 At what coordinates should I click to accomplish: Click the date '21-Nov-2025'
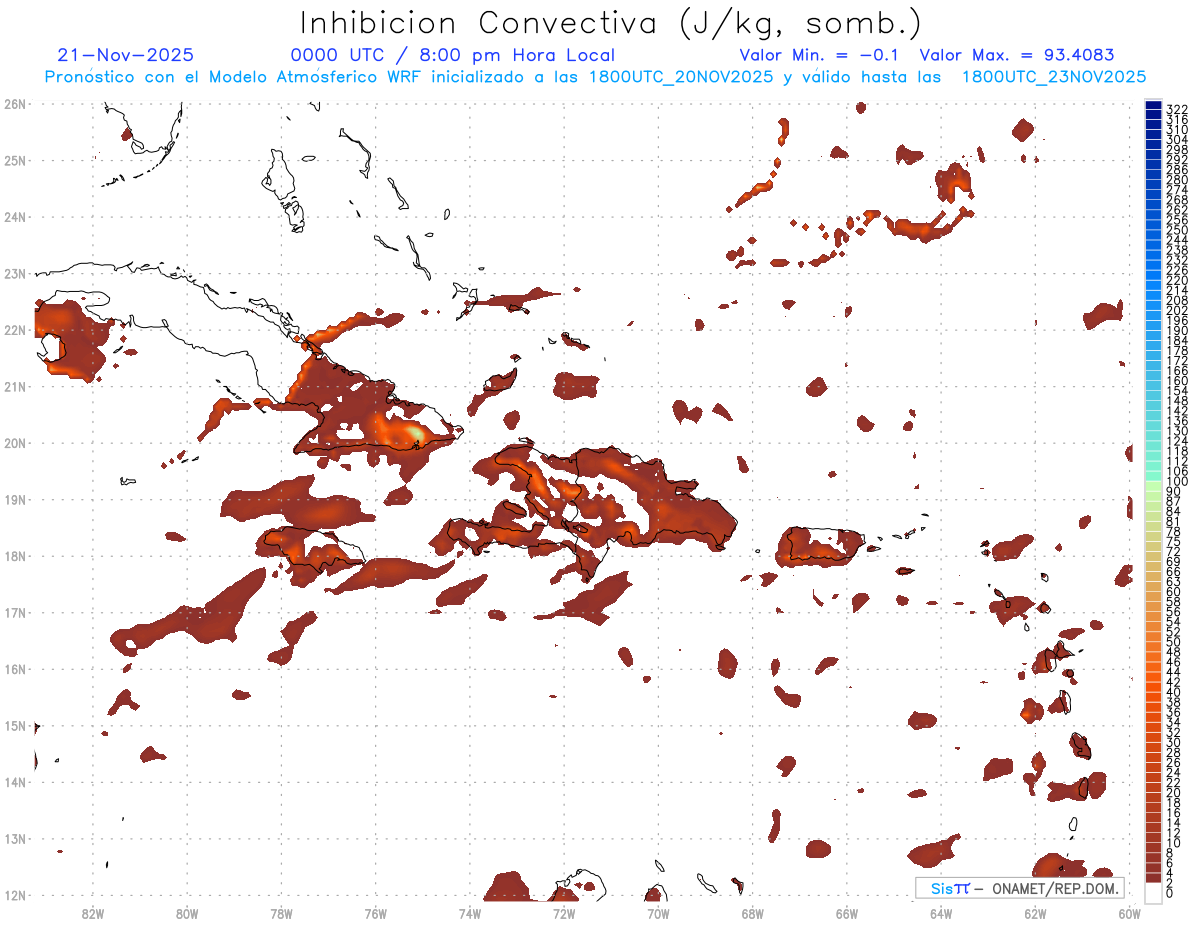tap(126, 56)
